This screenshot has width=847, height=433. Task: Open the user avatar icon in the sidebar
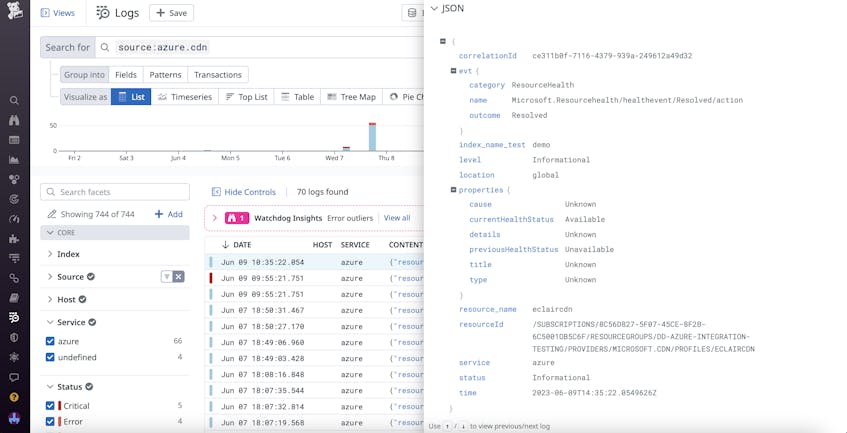pos(15,417)
